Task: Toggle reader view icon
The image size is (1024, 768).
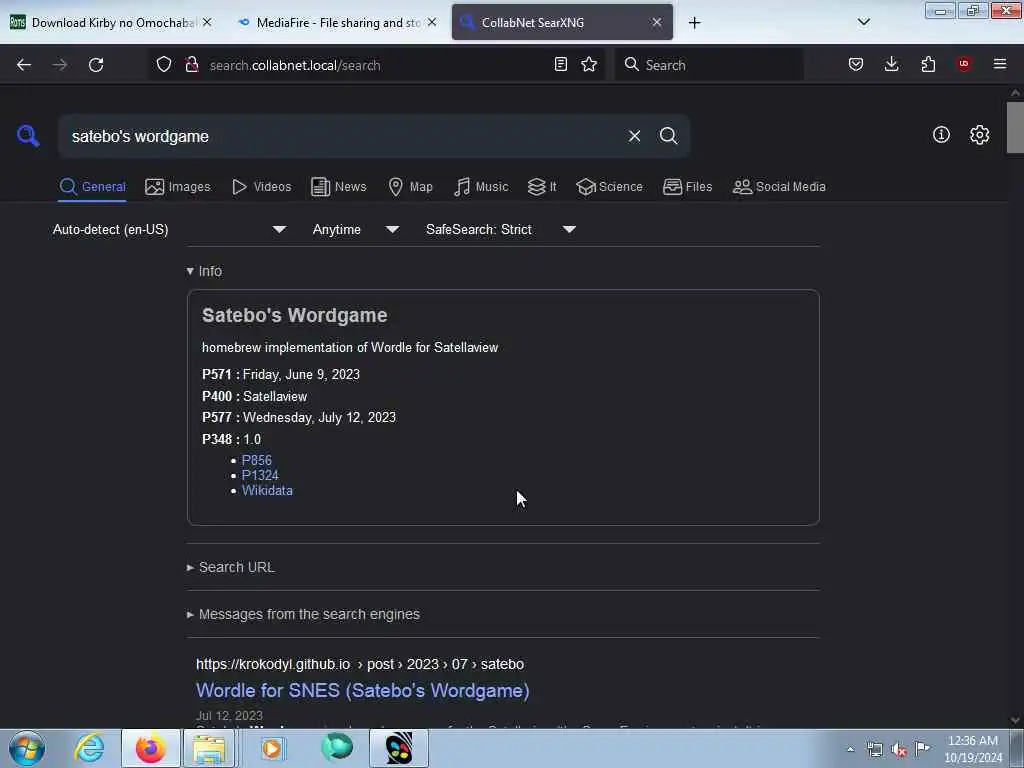Action: [560, 64]
